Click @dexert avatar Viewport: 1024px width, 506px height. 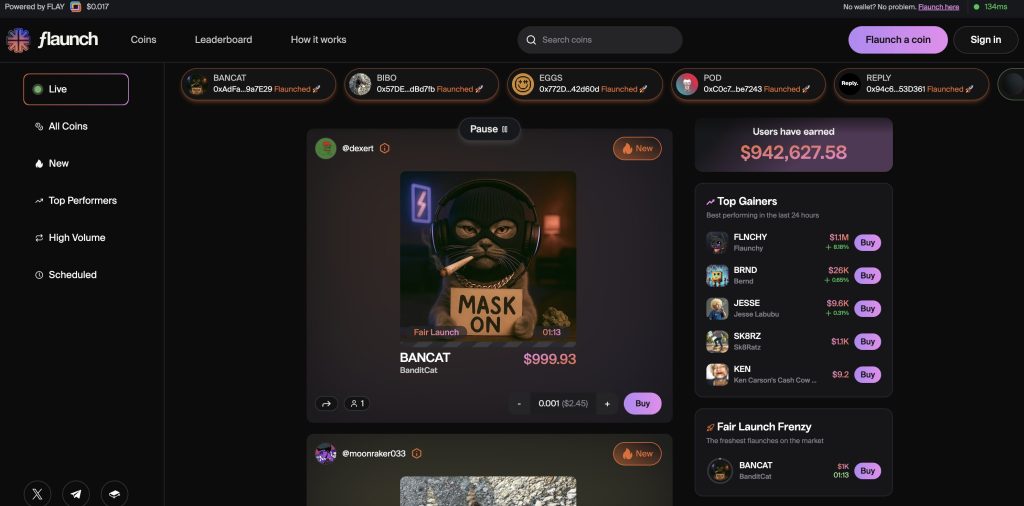pyautogui.click(x=326, y=148)
